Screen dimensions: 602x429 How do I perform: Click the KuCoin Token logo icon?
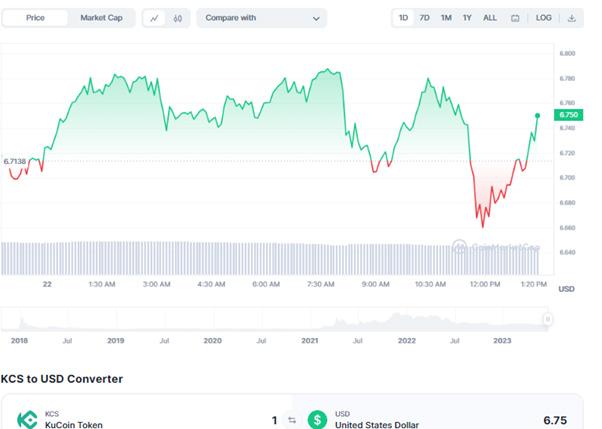(27, 420)
